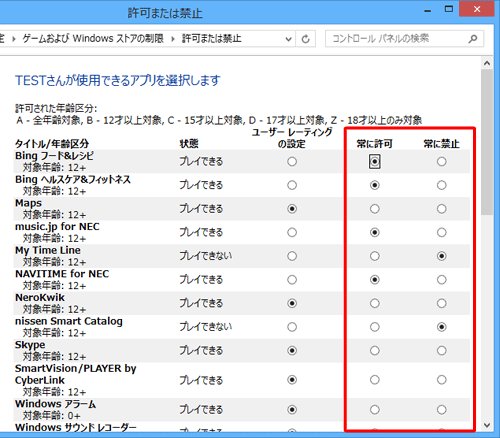Close the 許可または禁止 window
Screen dimensions: 500x438
pyautogui.click(x=477, y=9)
